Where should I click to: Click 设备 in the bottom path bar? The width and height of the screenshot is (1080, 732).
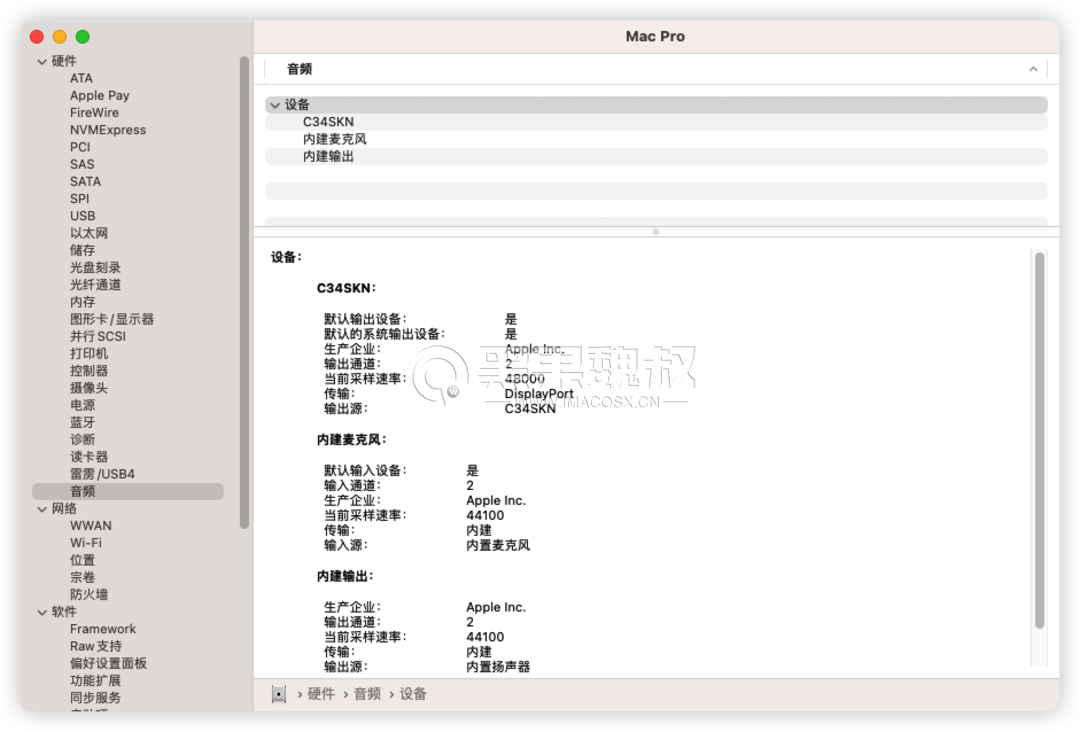pyautogui.click(x=413, y=694)
